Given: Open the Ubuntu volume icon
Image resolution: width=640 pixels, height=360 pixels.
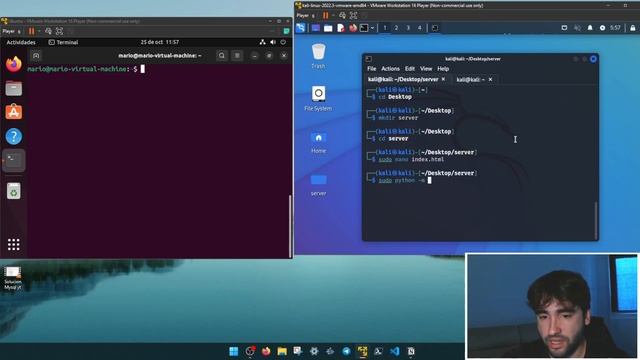Looking at the screenshot, I should [x=273, y=42].
